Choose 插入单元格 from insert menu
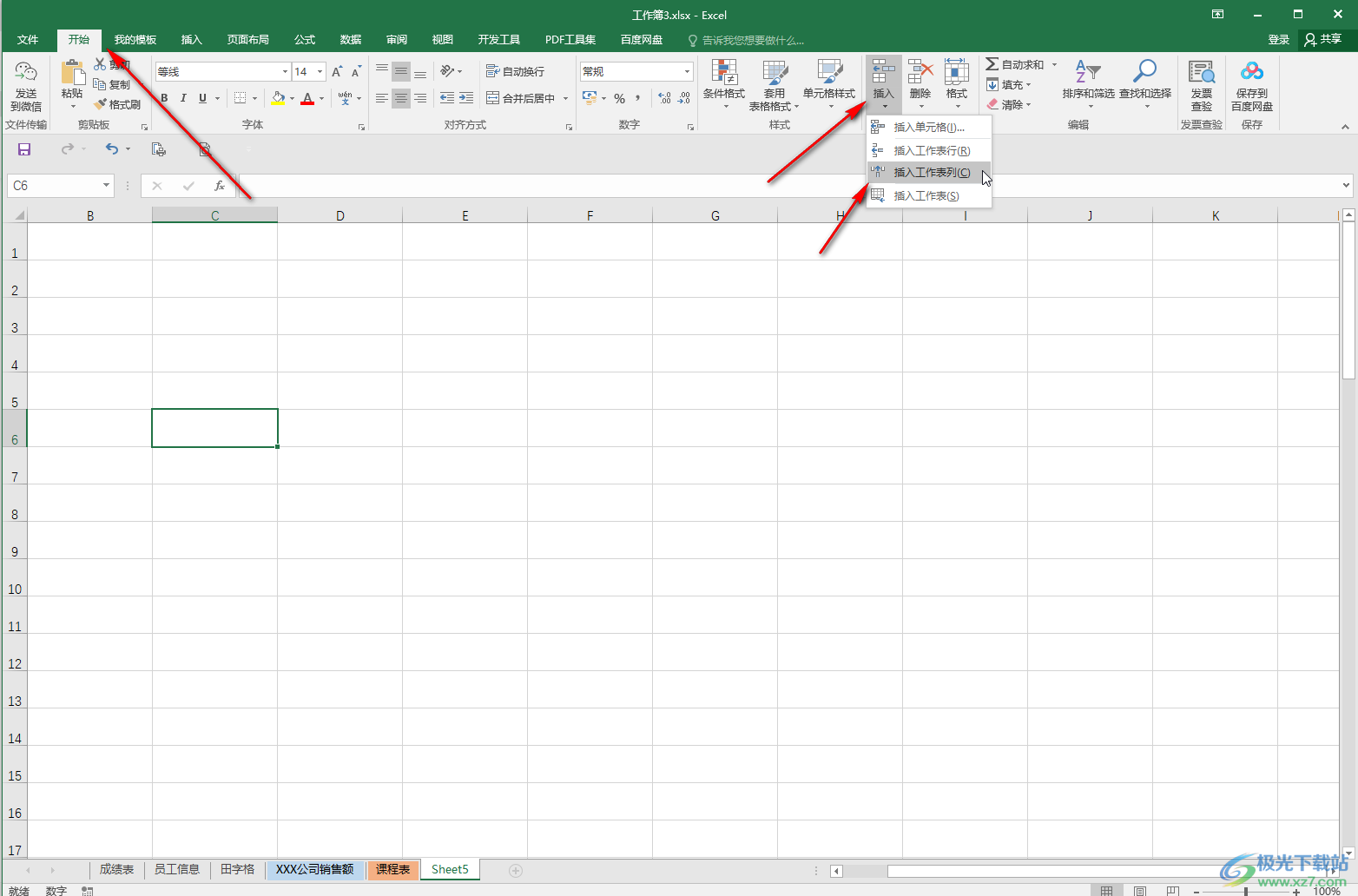Viewport: 1358px width, 896px height. 929,127
